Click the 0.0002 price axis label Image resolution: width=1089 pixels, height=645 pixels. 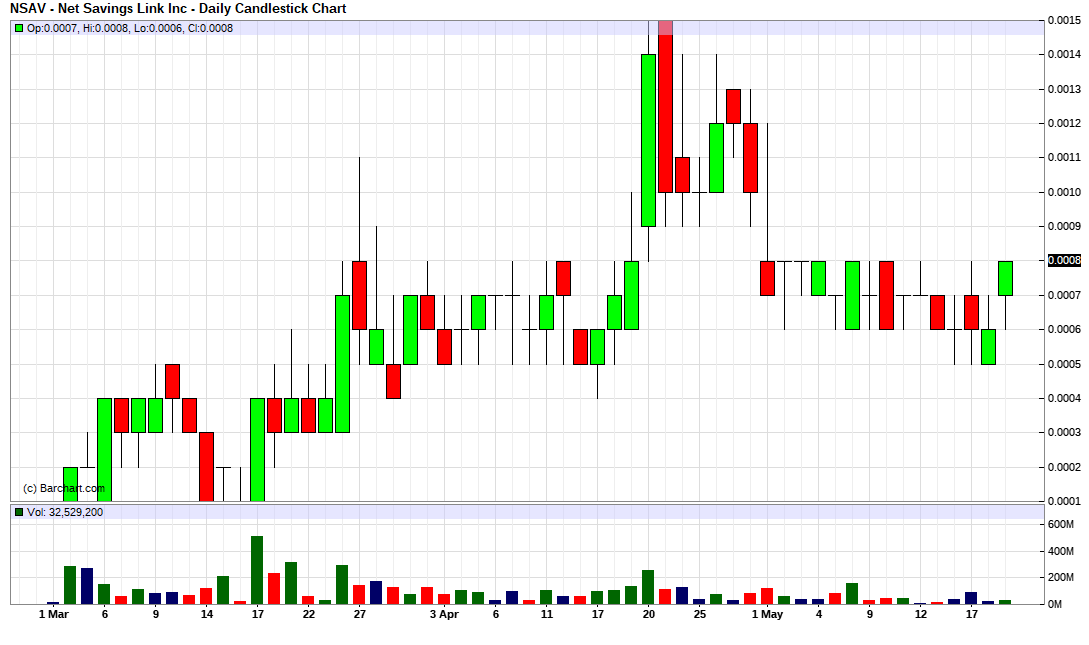point(1064,467)
